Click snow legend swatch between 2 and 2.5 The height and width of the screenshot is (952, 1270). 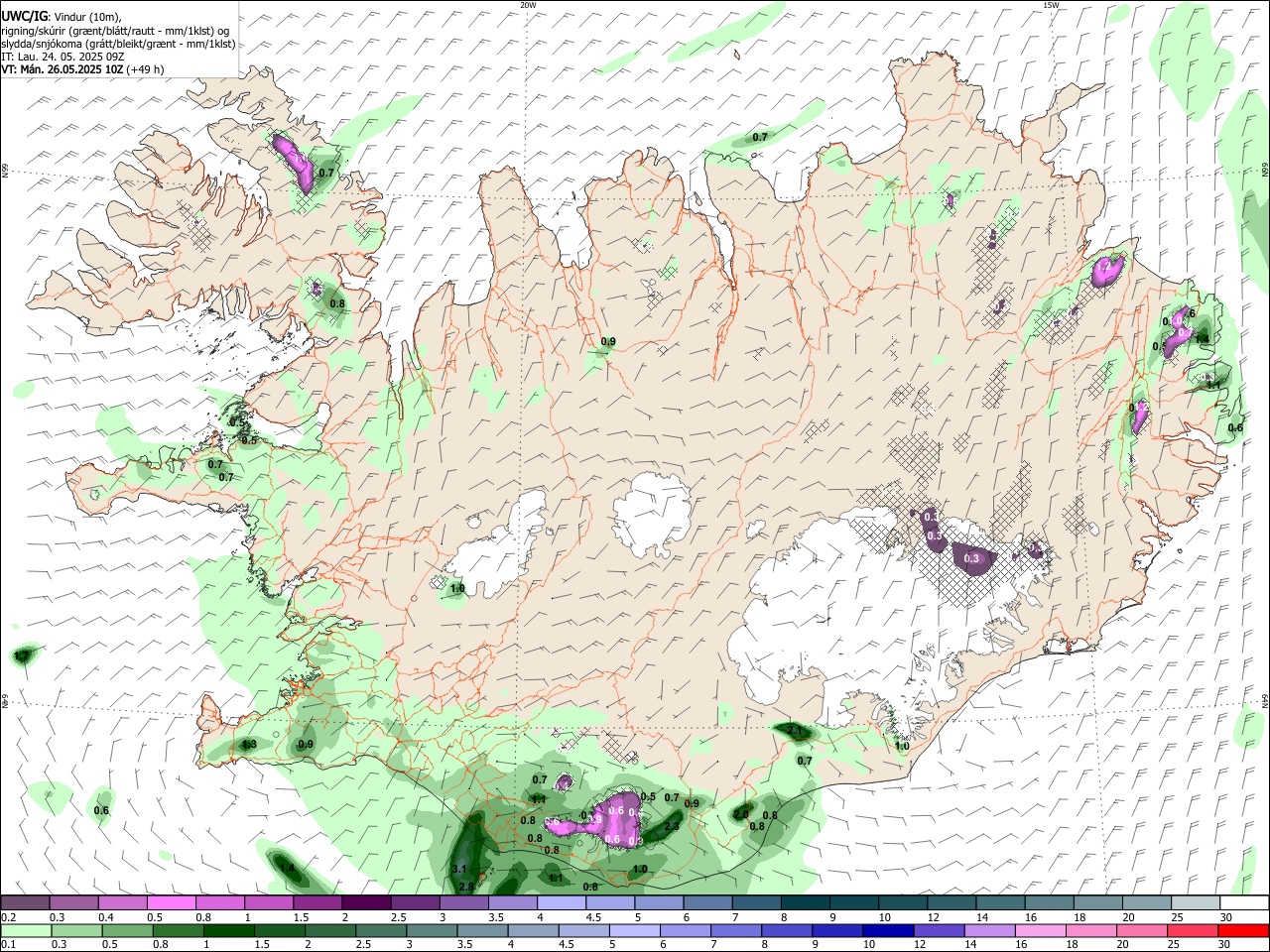(366, 902)
